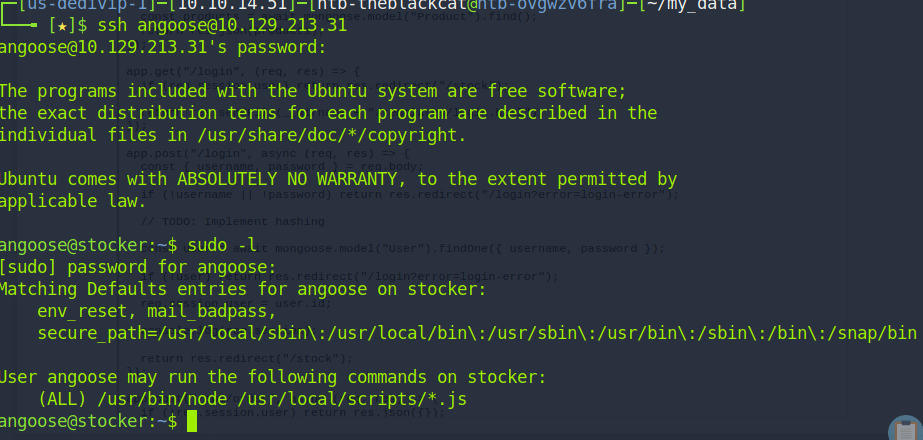Click the '/usr/share/doc/*/copyright' path
923x440 pixels.
tap(330, 135)
